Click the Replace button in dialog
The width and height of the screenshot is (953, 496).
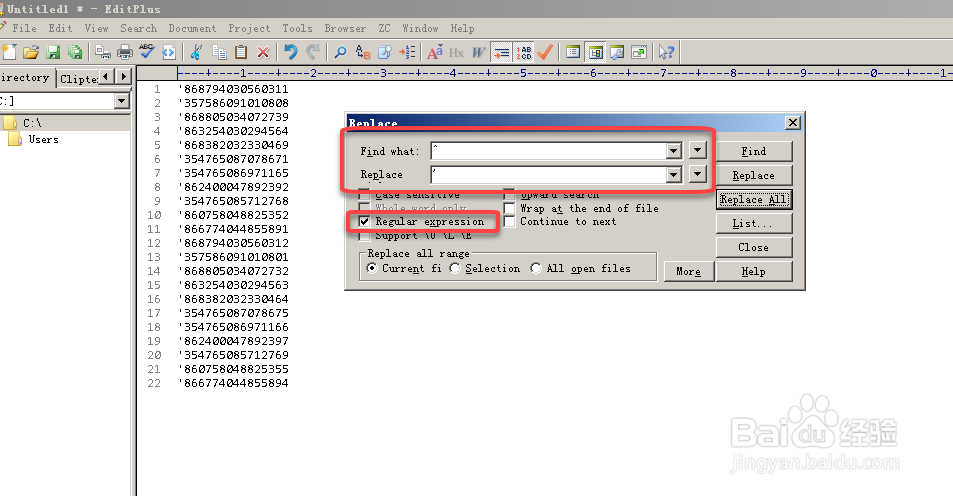point(754,175)
